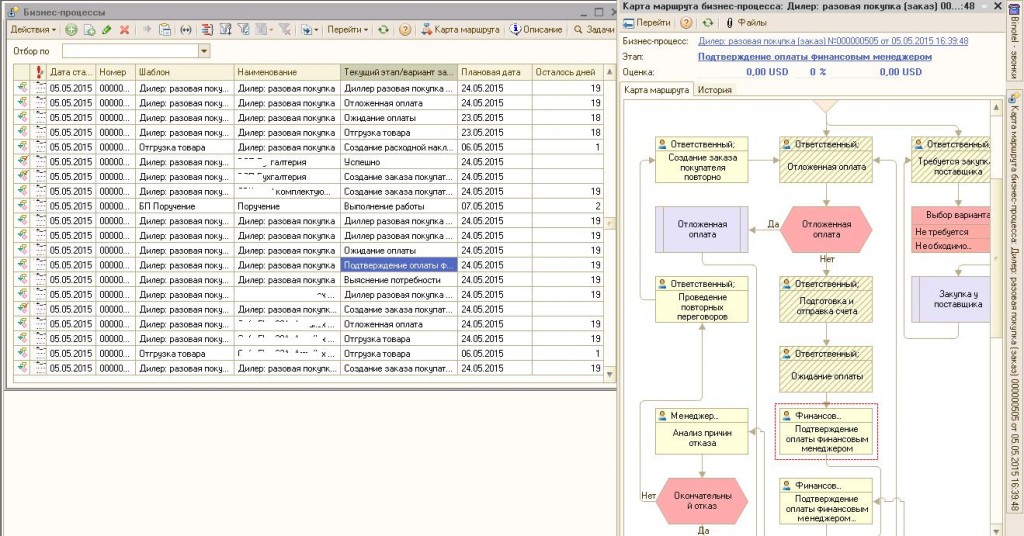Click the Проведение повторных переговоров node
Screen dimensions: 1024x536
pyautogui.click(x=702, y=300)
